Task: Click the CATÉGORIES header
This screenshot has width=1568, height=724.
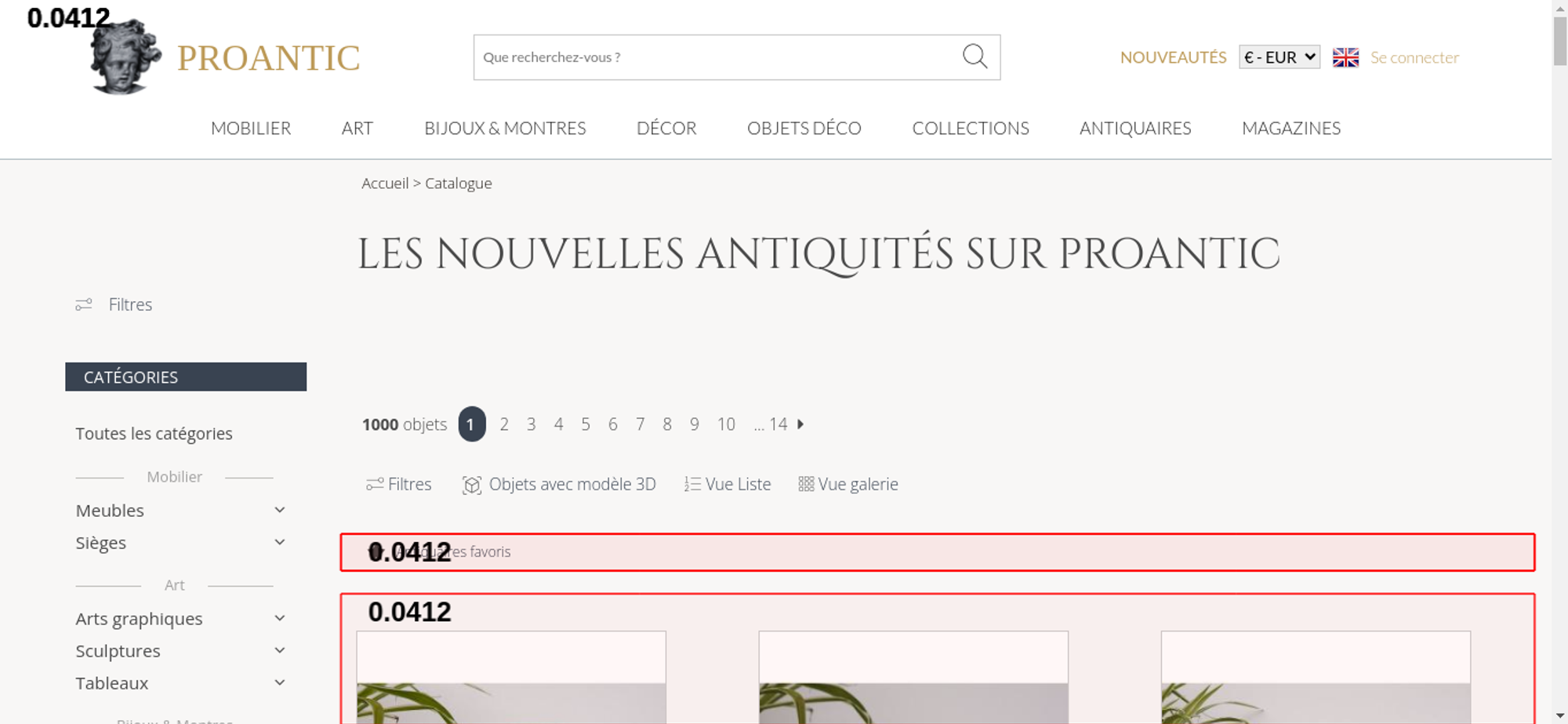Action: [186, 377]
